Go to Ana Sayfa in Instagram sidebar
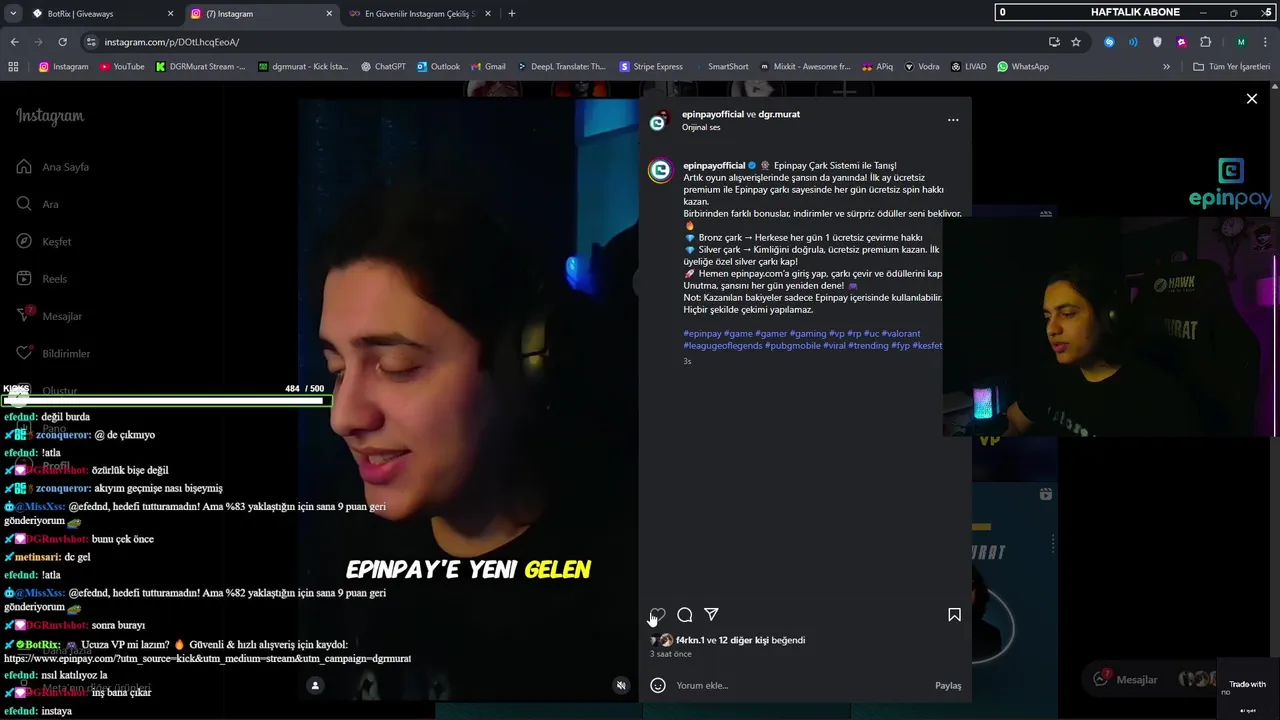1280x720 pixels. (x=53, y=167)
